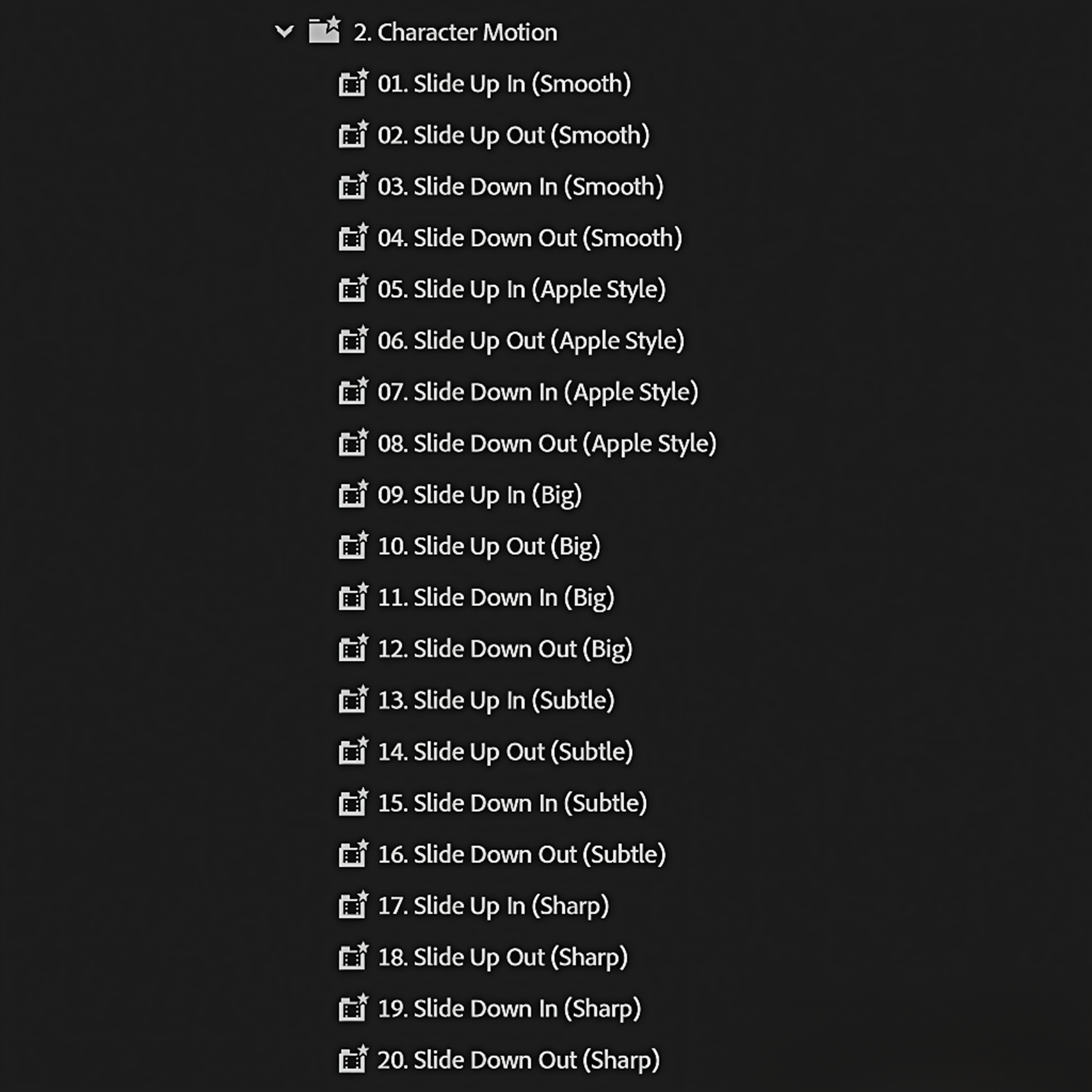This screenshot has height=1092, width=1092.
Task: Click the composition icon beside 01. Slide Up In (Smooth)
Action: point(354,84)
